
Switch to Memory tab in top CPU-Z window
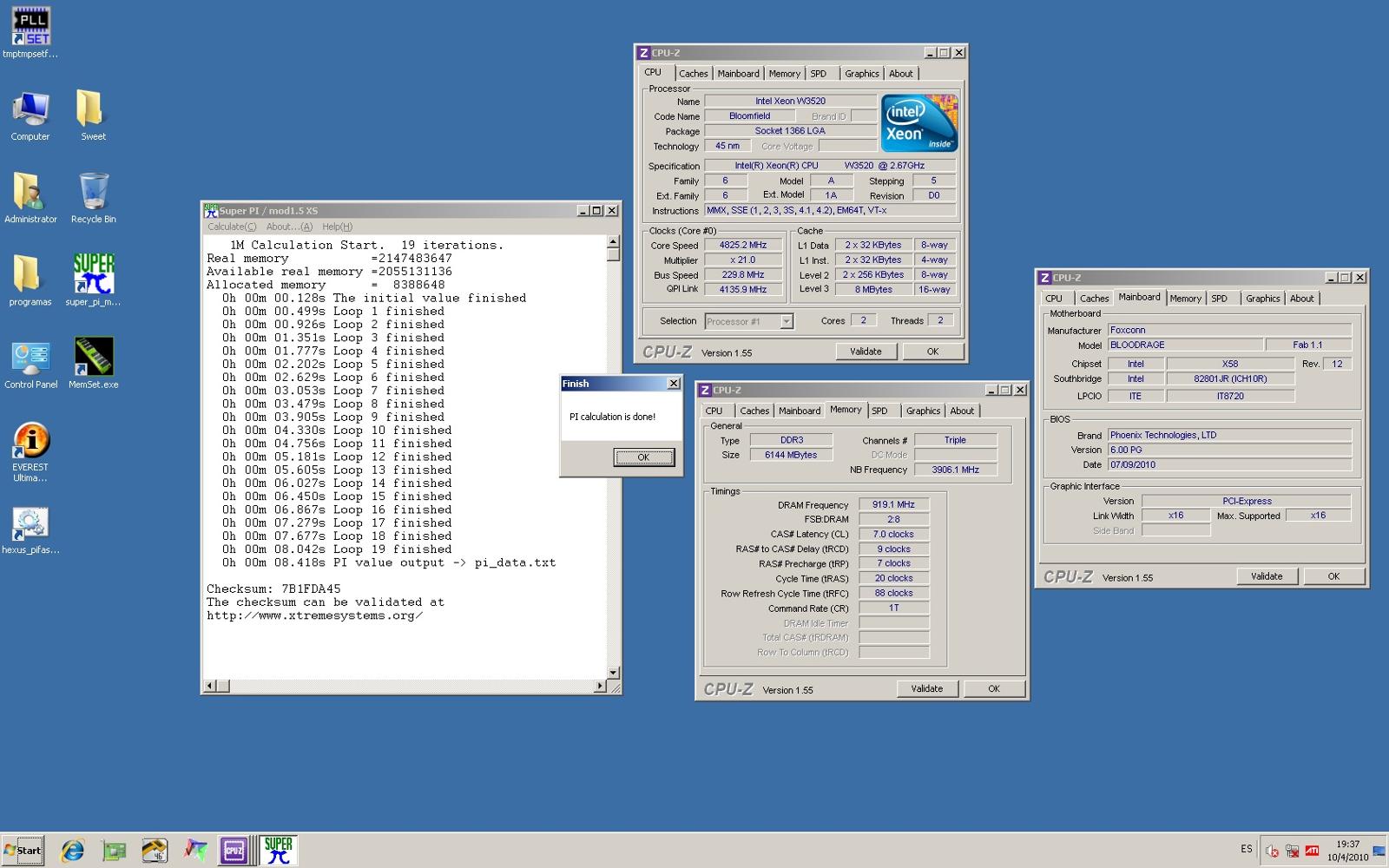pos(784,74)
